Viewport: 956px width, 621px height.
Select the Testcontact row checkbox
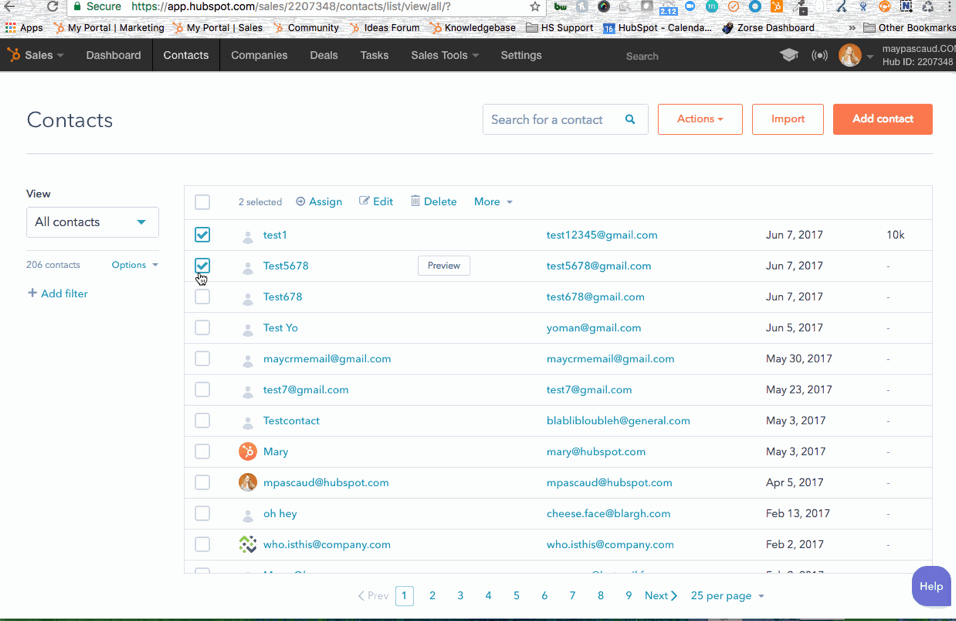click(x=202, y=421)
